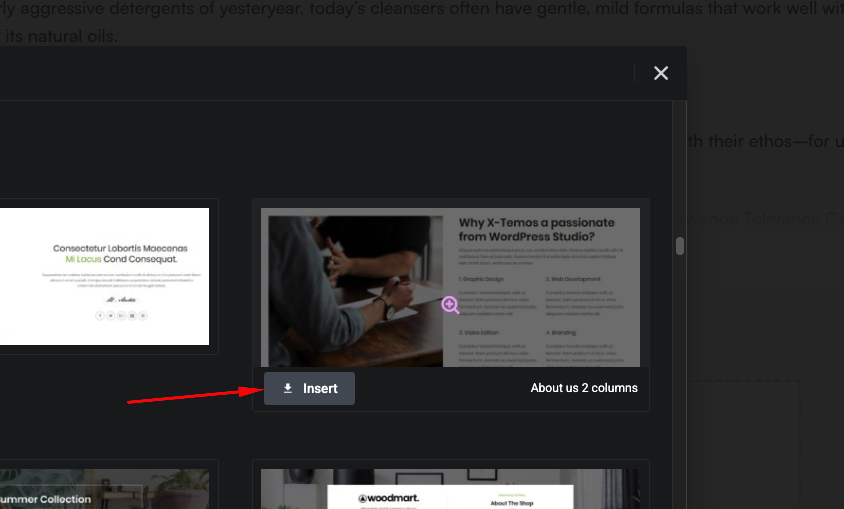
Task: Click the Insert button for About us 2 columns
Action: coord(309,388)
